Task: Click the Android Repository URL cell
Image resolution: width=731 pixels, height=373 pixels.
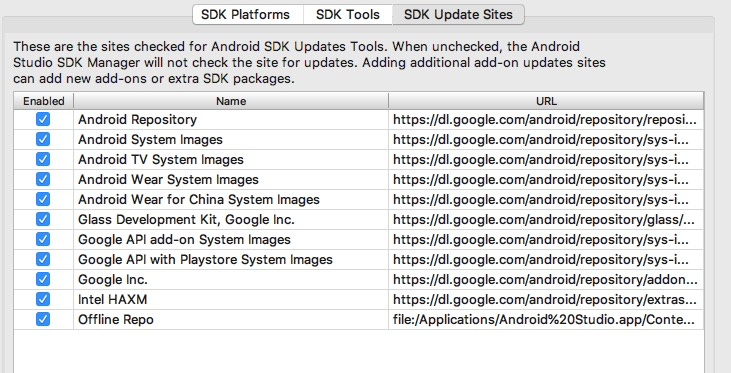Action: 546,119
